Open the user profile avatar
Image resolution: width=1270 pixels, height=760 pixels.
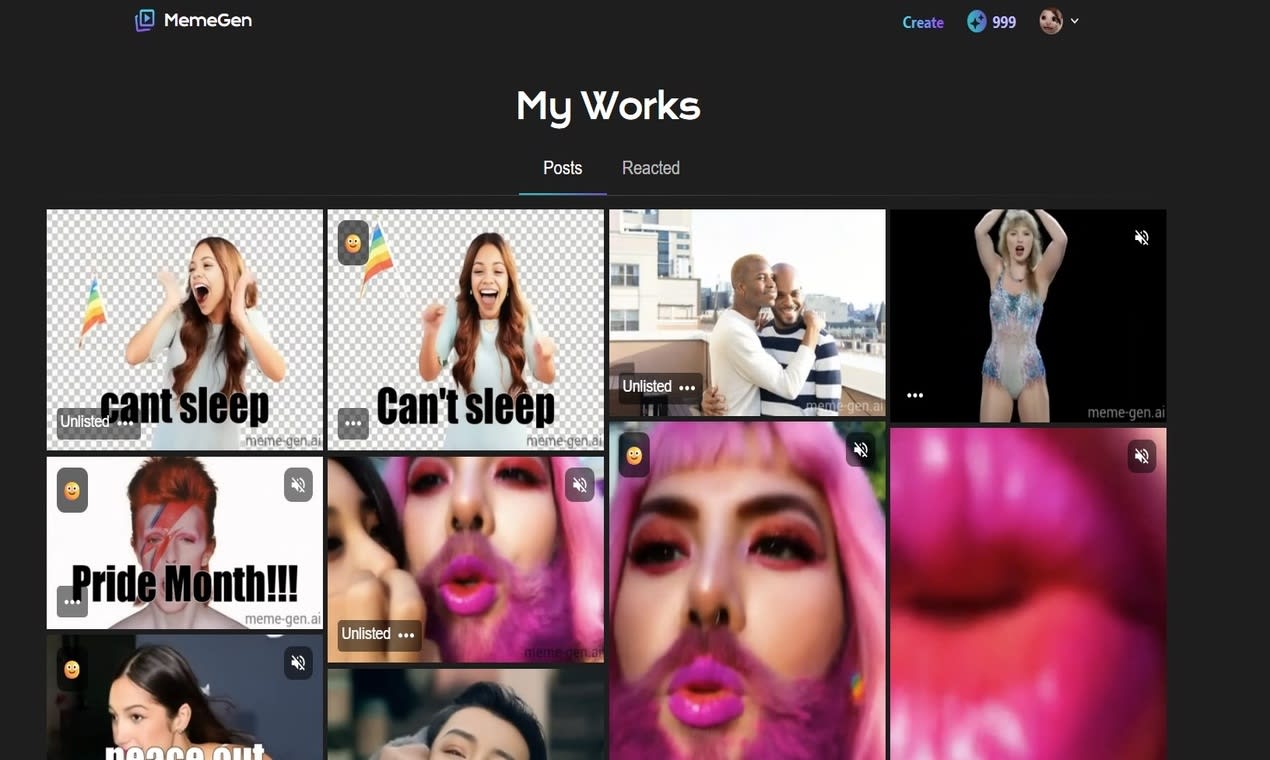(x=1051, y=21)
